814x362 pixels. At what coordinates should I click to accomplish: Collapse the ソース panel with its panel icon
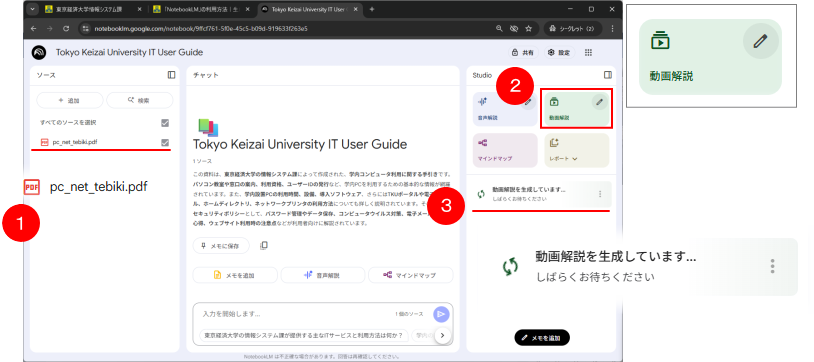click(171, 75)
